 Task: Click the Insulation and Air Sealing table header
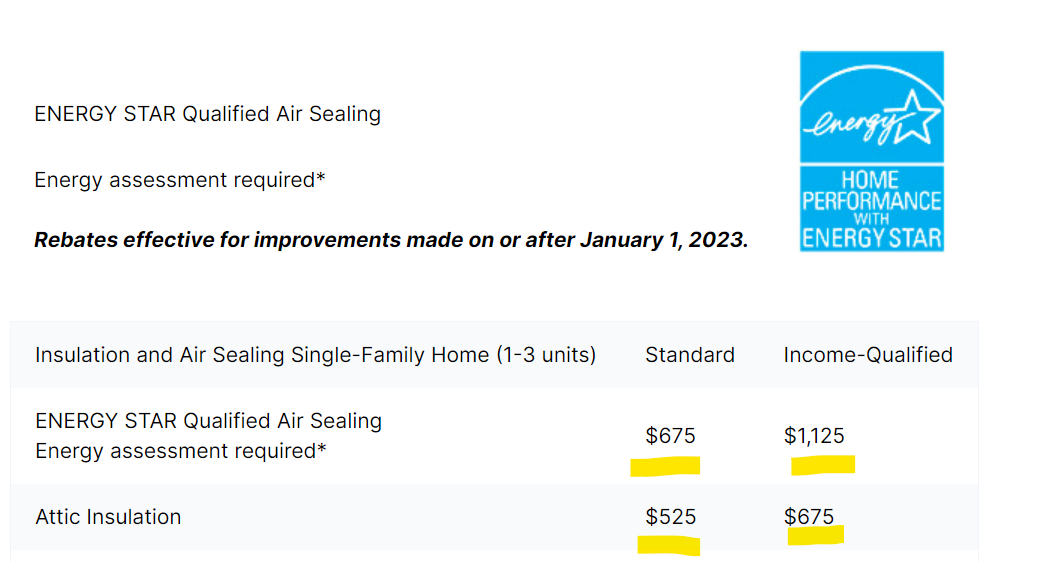(315, 355)
